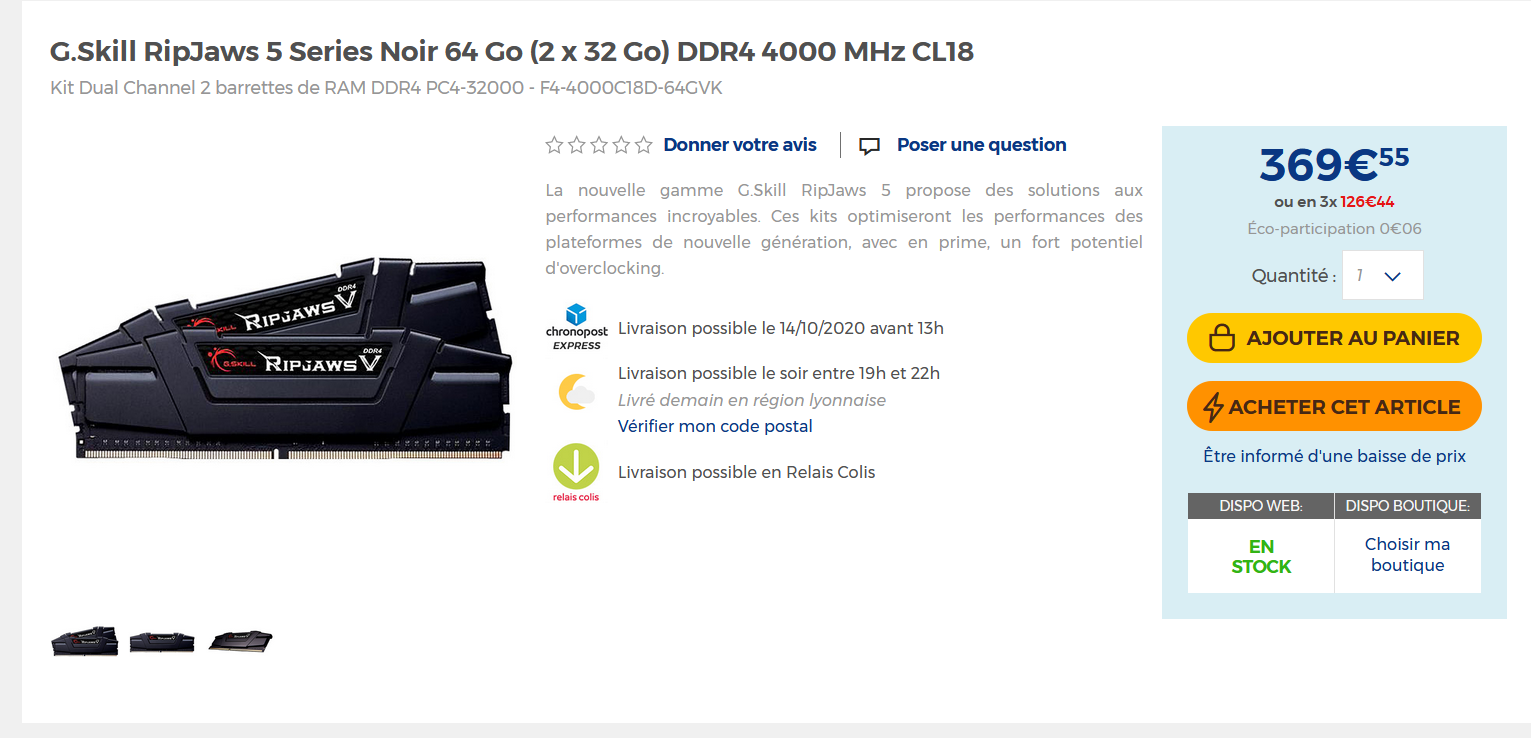Click the speech bubble question icon
Screen dimensions: 1531x738
(x=870, y=146)
